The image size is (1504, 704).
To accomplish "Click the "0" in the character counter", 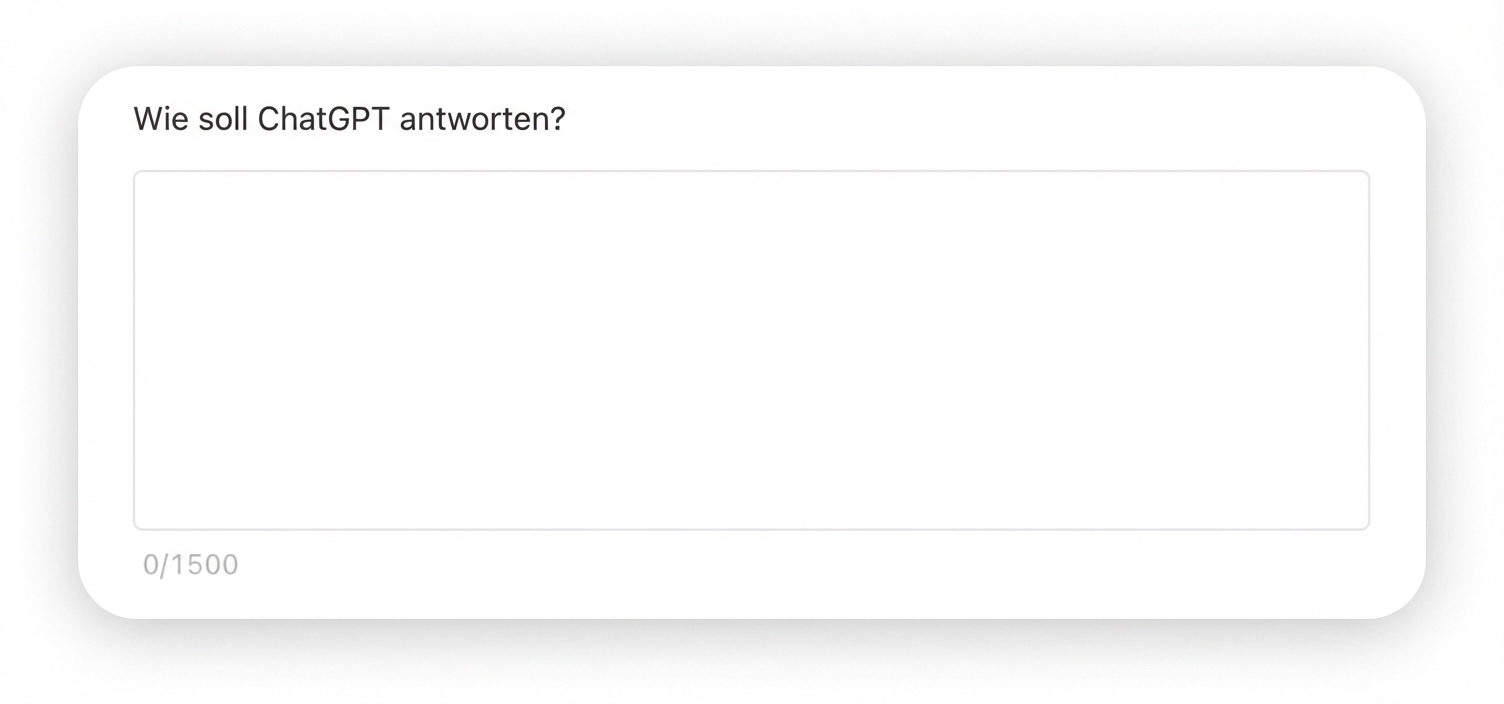I will 151,565.
